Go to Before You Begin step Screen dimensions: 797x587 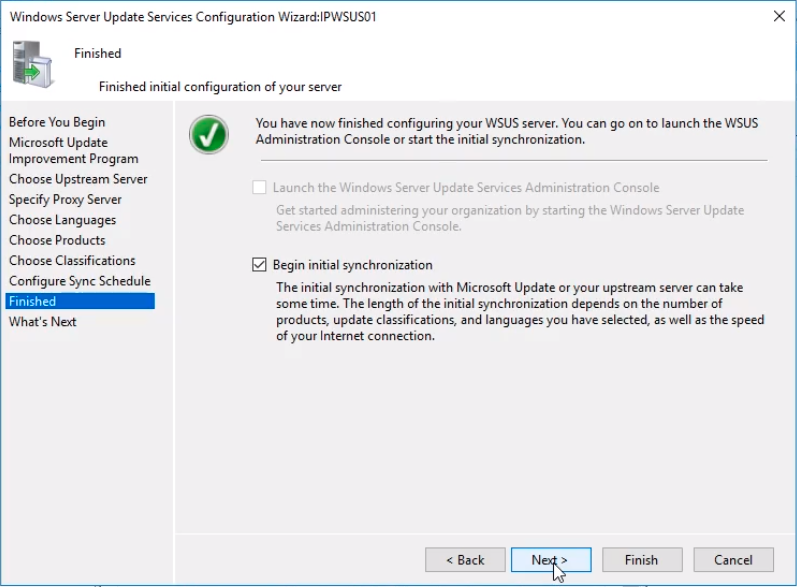[x=57, y=122]
